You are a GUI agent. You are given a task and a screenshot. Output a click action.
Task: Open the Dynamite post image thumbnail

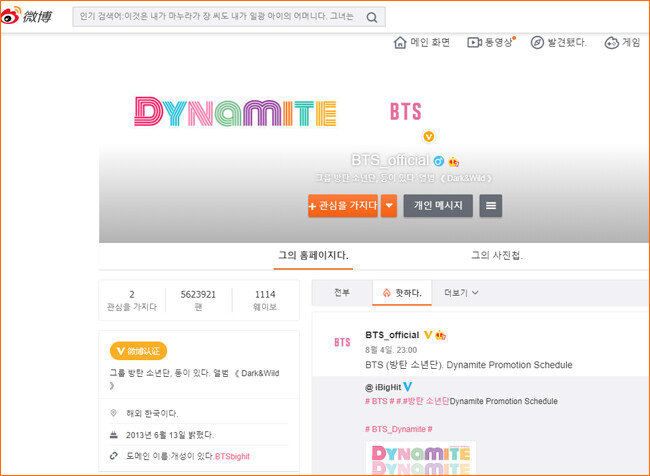click(x=421, y=459)
